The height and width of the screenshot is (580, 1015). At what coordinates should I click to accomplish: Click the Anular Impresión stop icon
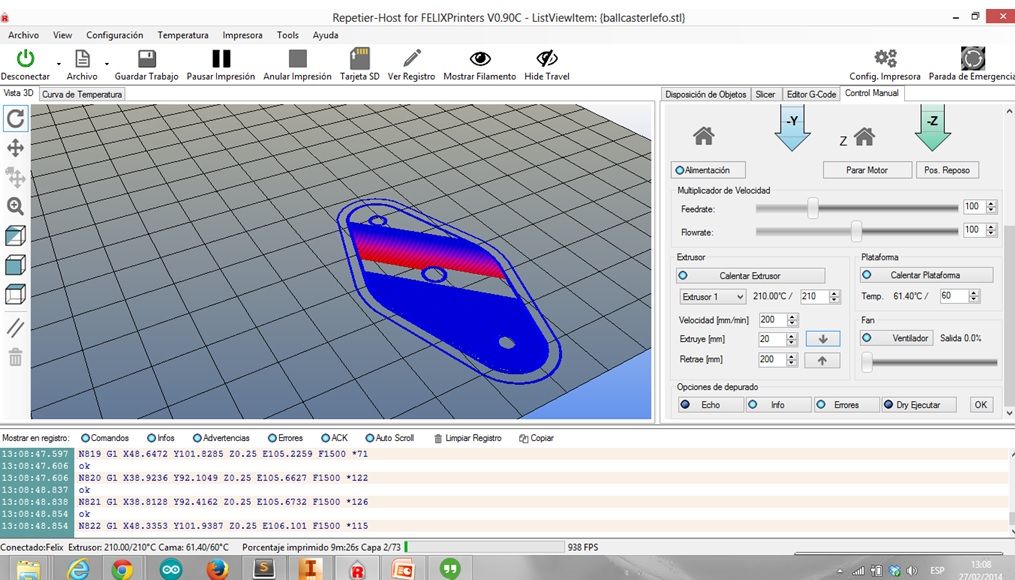[297, 59]
